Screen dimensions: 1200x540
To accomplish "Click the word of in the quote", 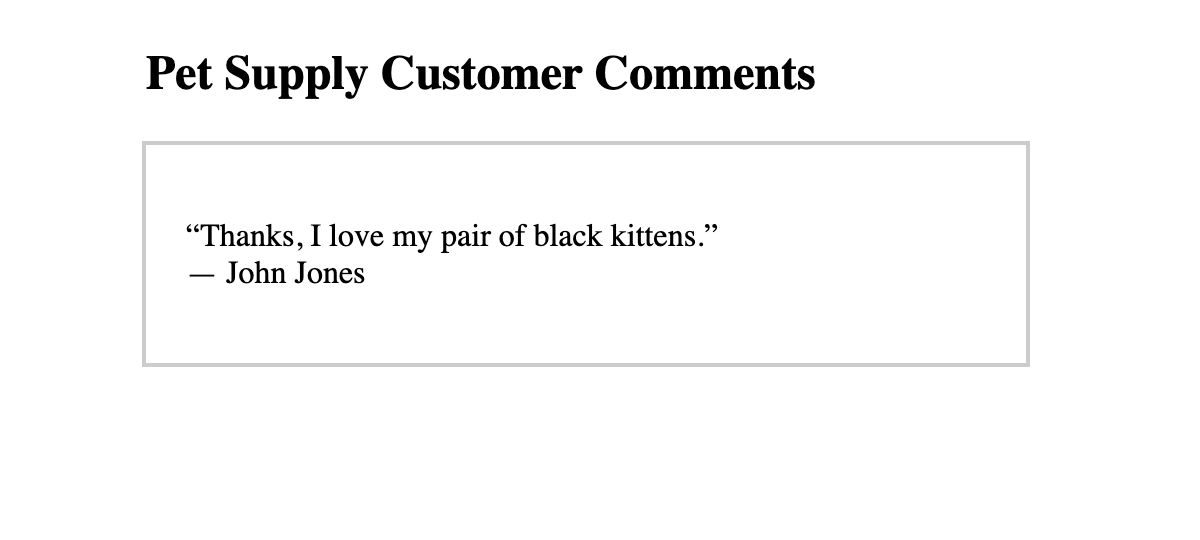I will (515, 237).
